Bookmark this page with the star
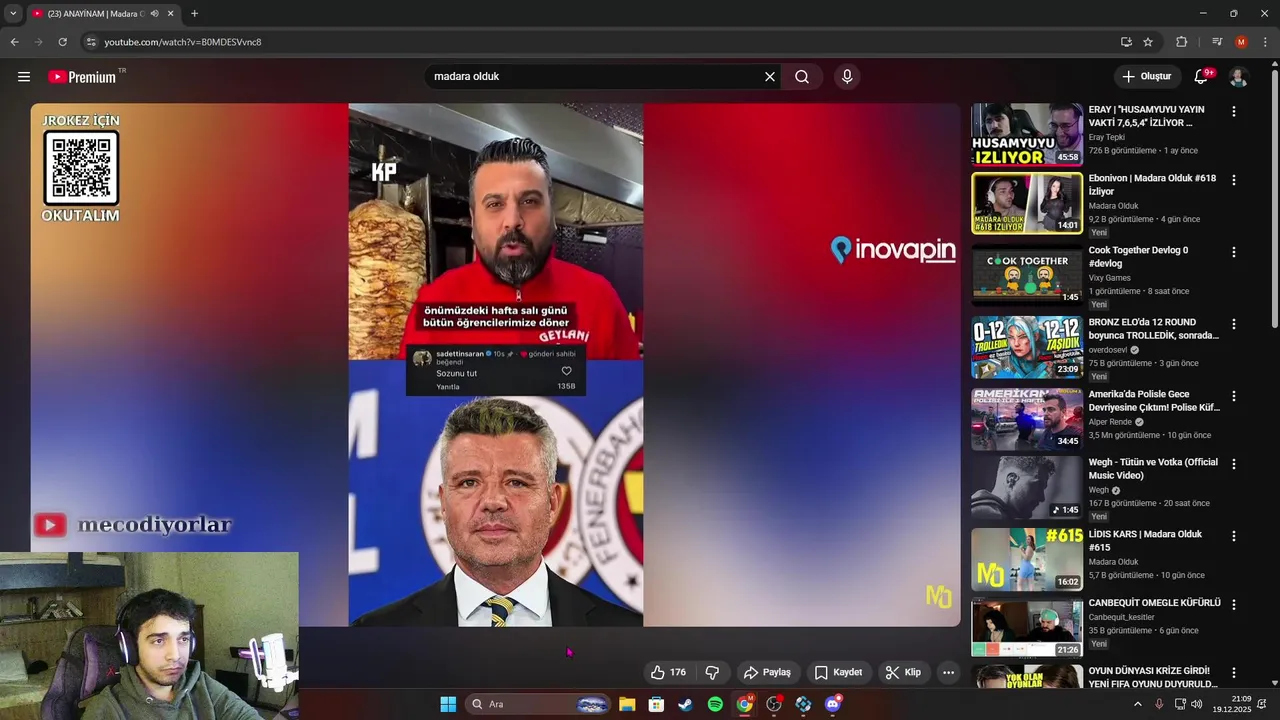 [x=1148, y=42]
